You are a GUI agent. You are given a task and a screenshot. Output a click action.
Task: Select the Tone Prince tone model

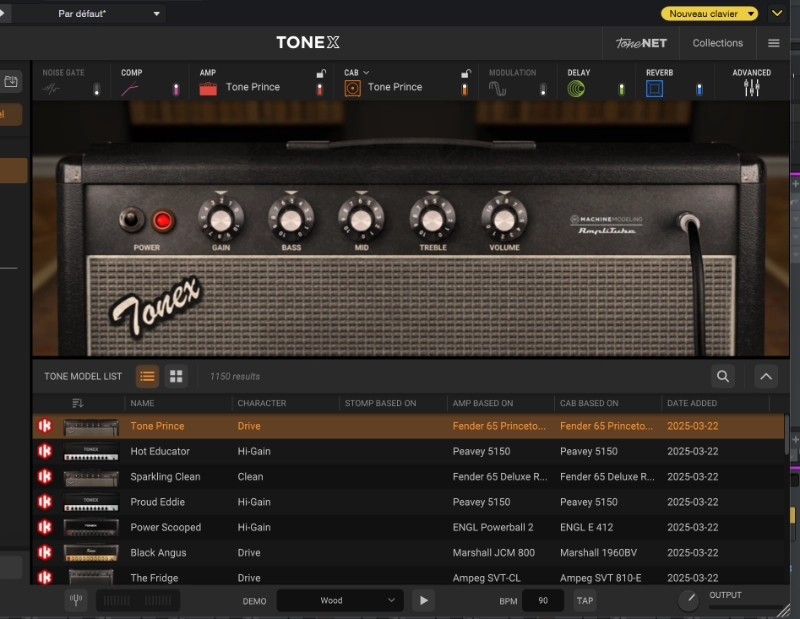[408, 426]
